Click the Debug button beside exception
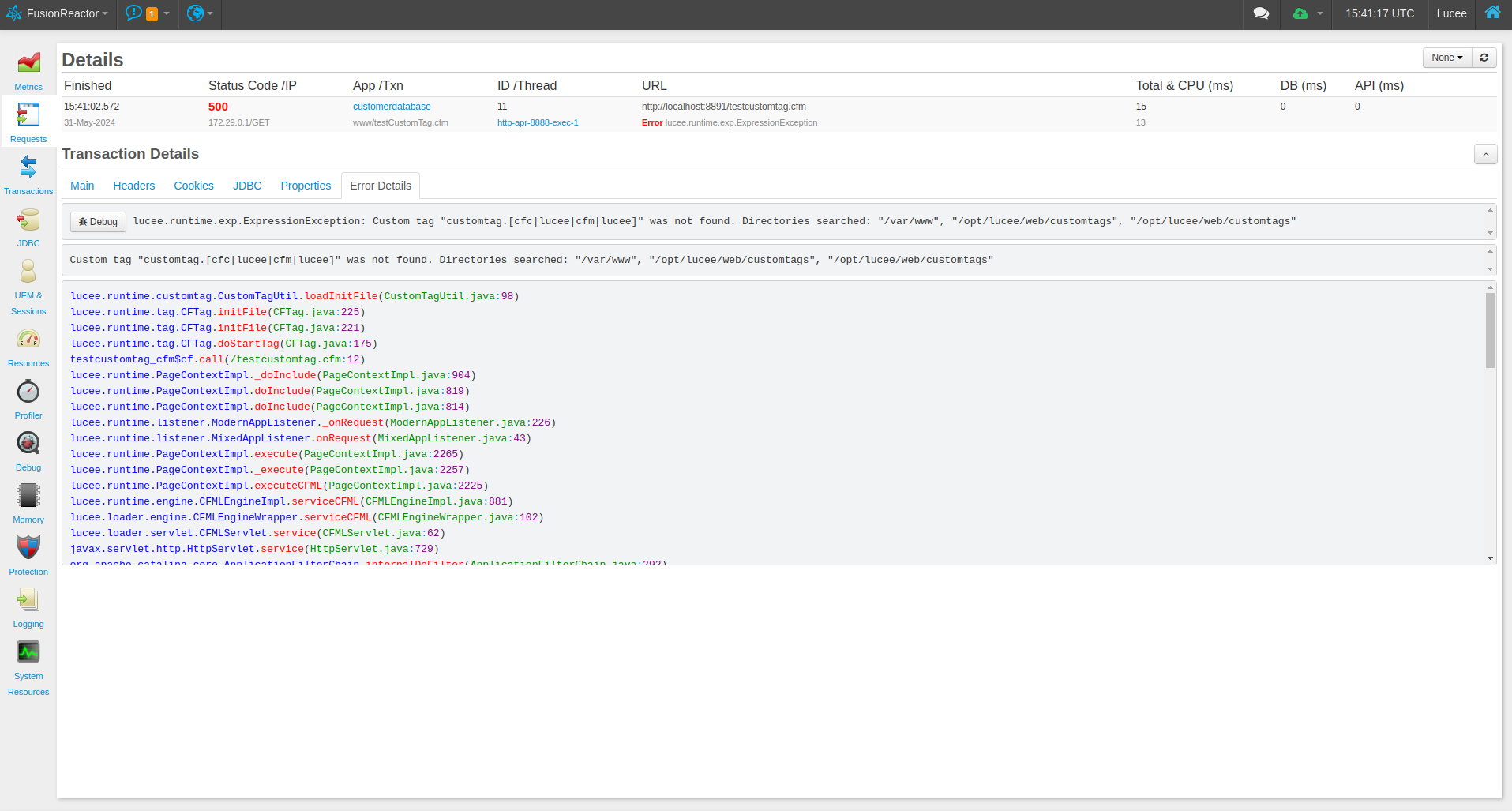The image size is (1512, 811). 99,222
